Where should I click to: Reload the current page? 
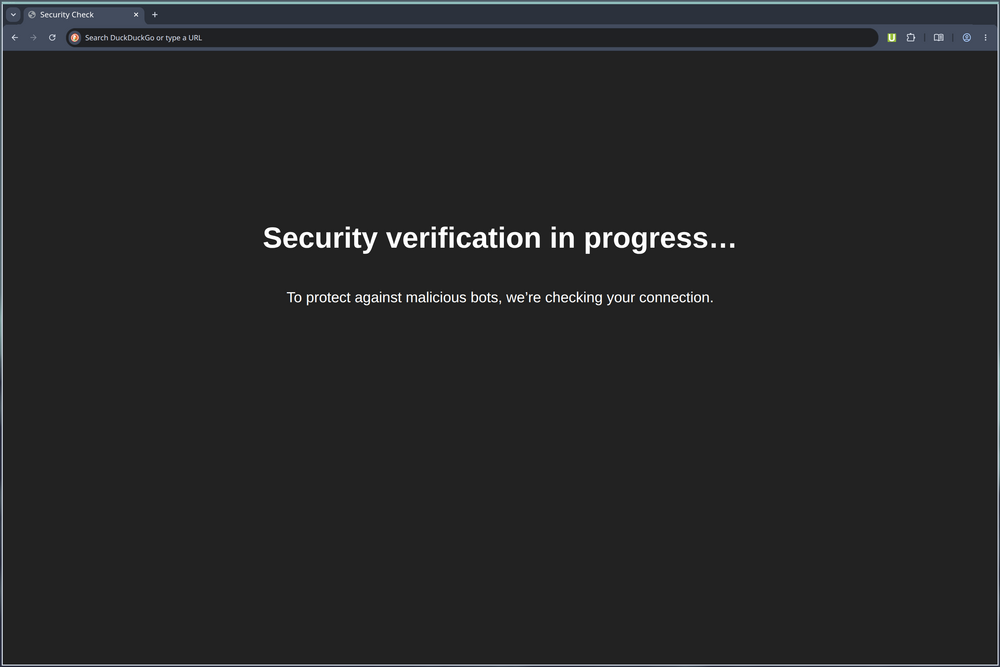tap(52, 38)
